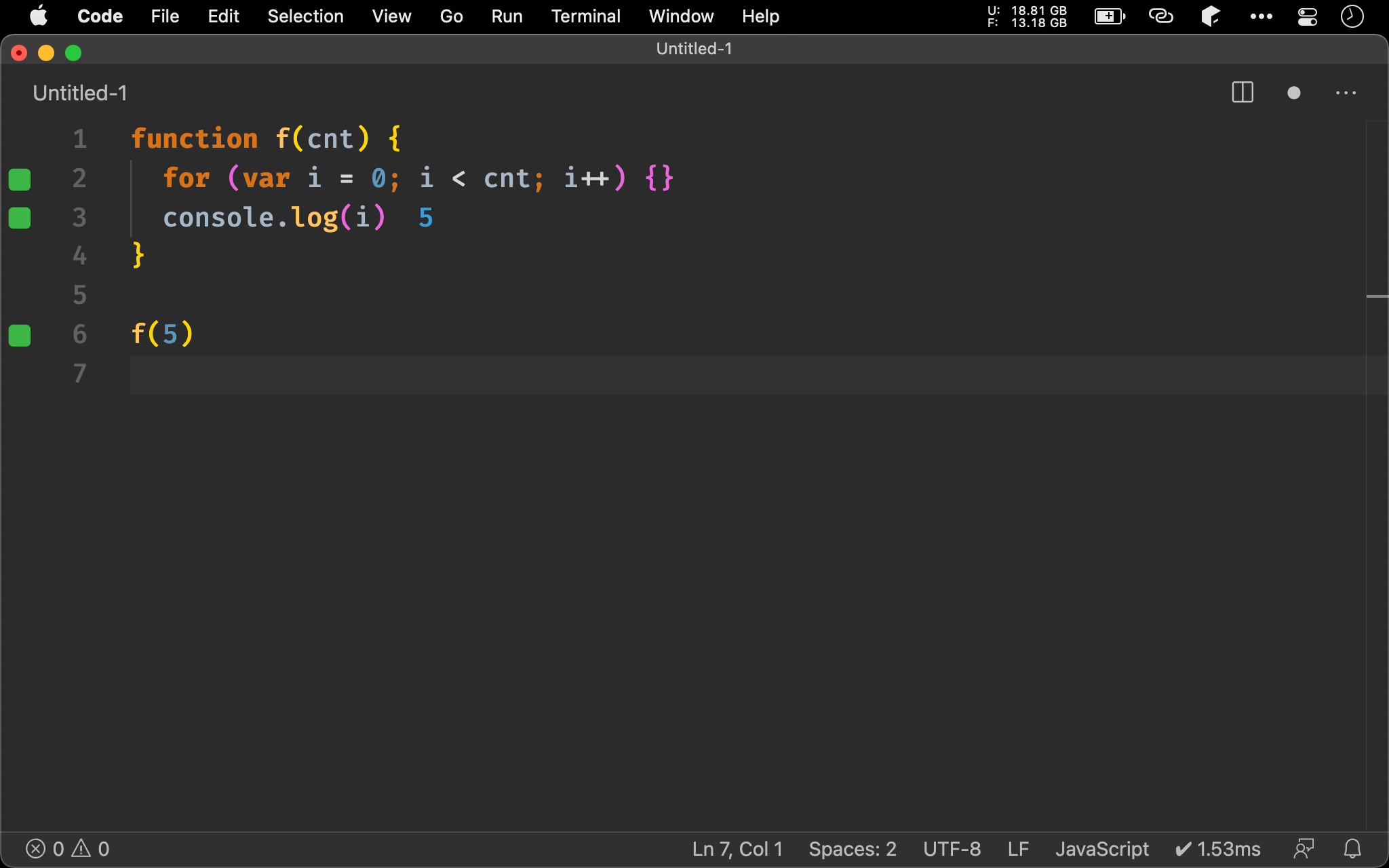Screen dimensions: 1389x868
Task: Click the green coverage marker on line 6
Action: 20,335
